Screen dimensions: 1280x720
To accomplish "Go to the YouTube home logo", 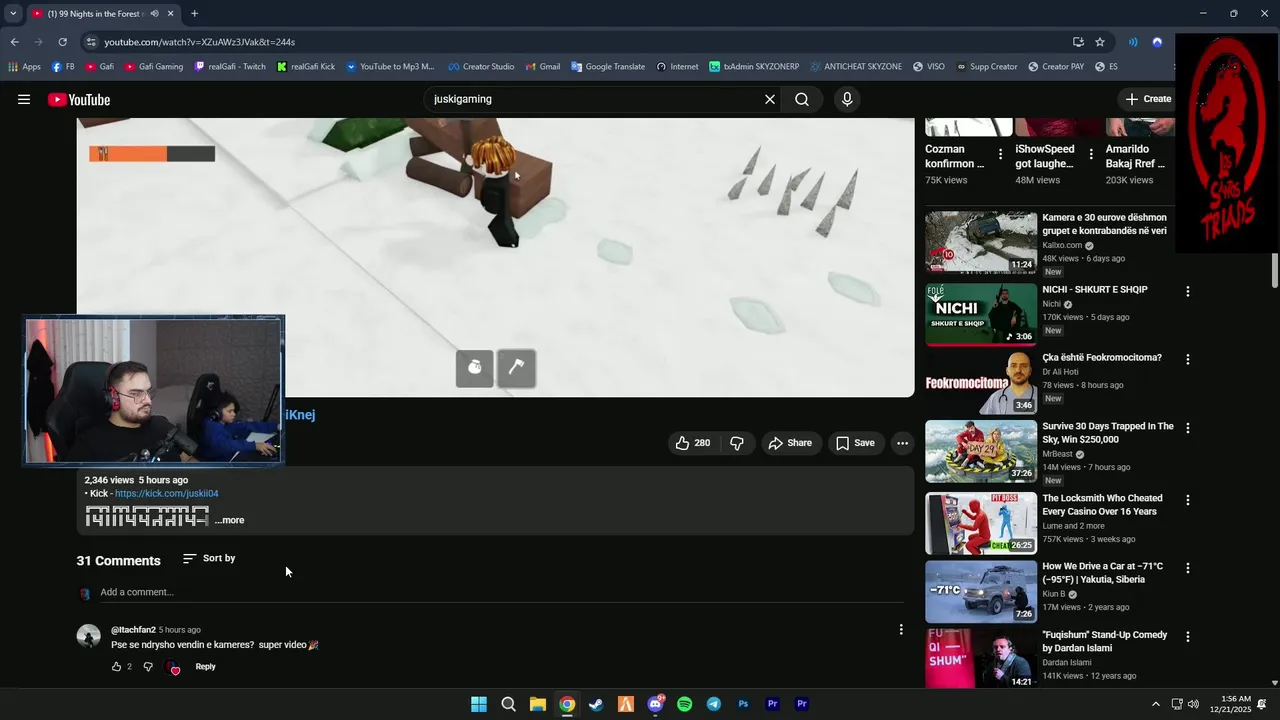I will tap(79, 99).
